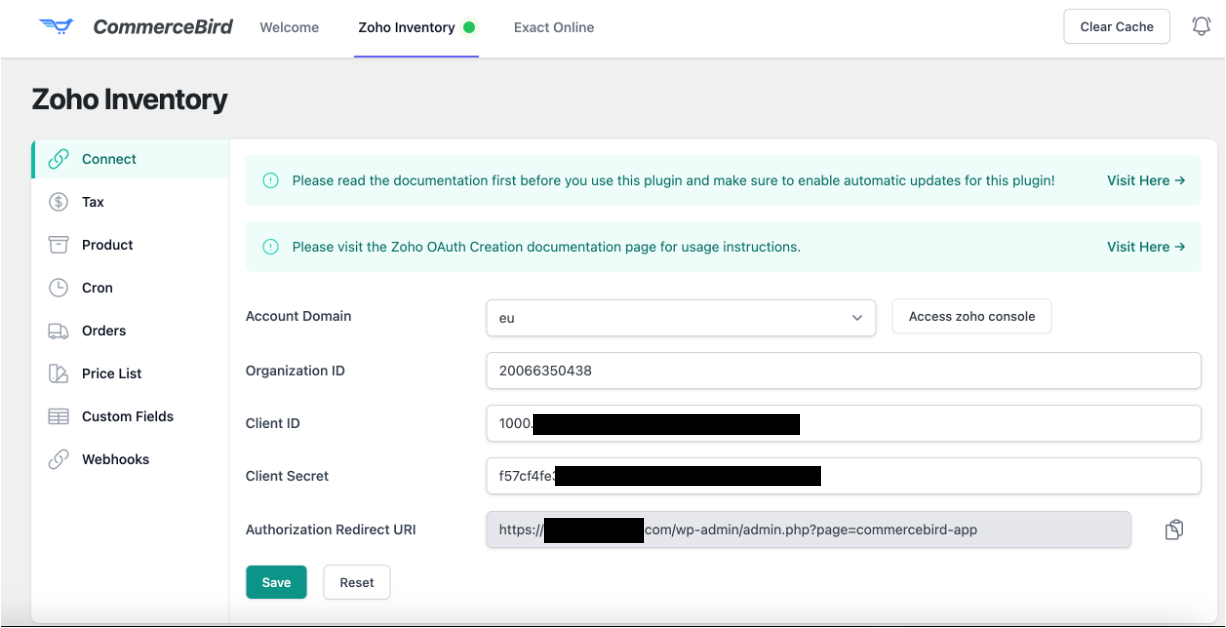Open the Cron settings section
Image resolution: width=1226 pixels, height=628 pixels.
130,288
